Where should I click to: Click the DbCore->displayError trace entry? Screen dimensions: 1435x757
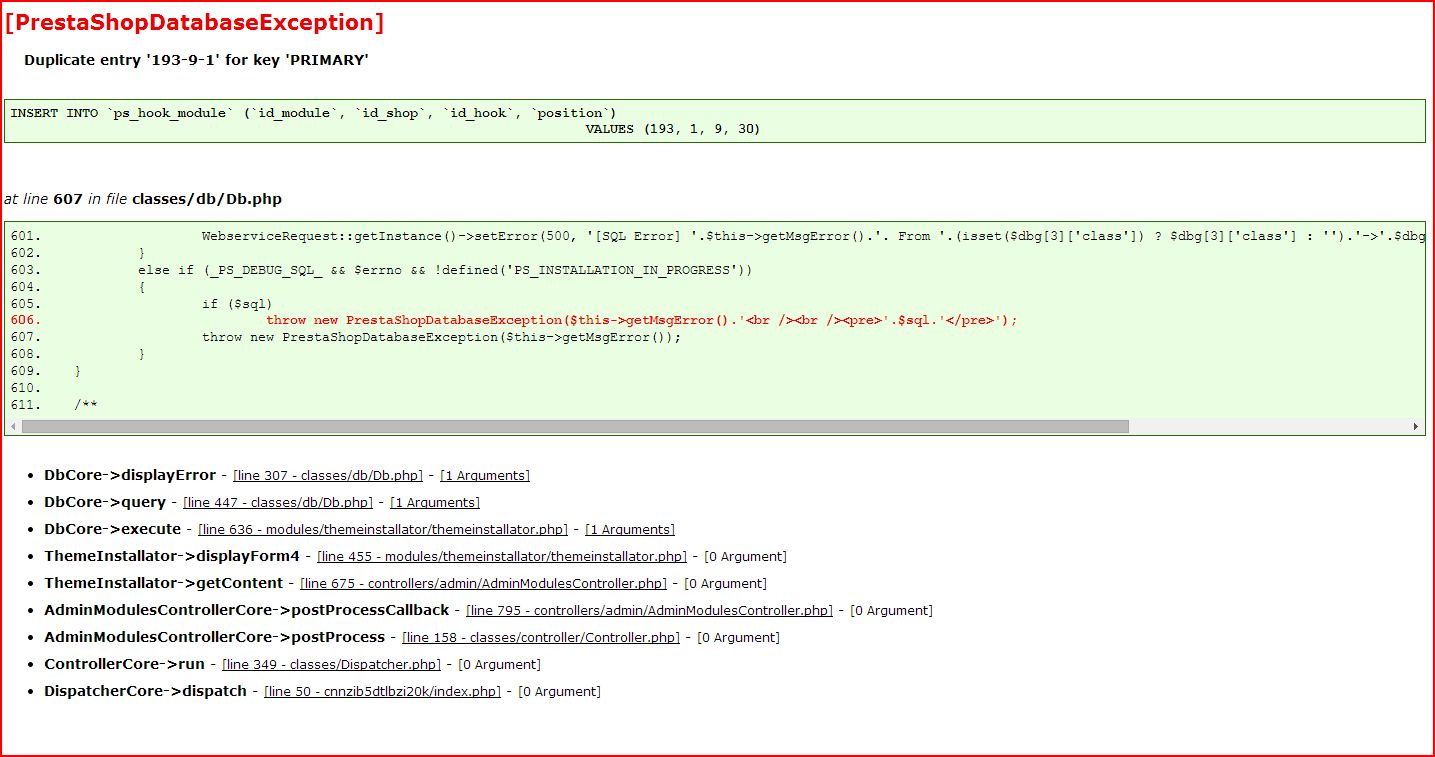click(x=130, y=476)
